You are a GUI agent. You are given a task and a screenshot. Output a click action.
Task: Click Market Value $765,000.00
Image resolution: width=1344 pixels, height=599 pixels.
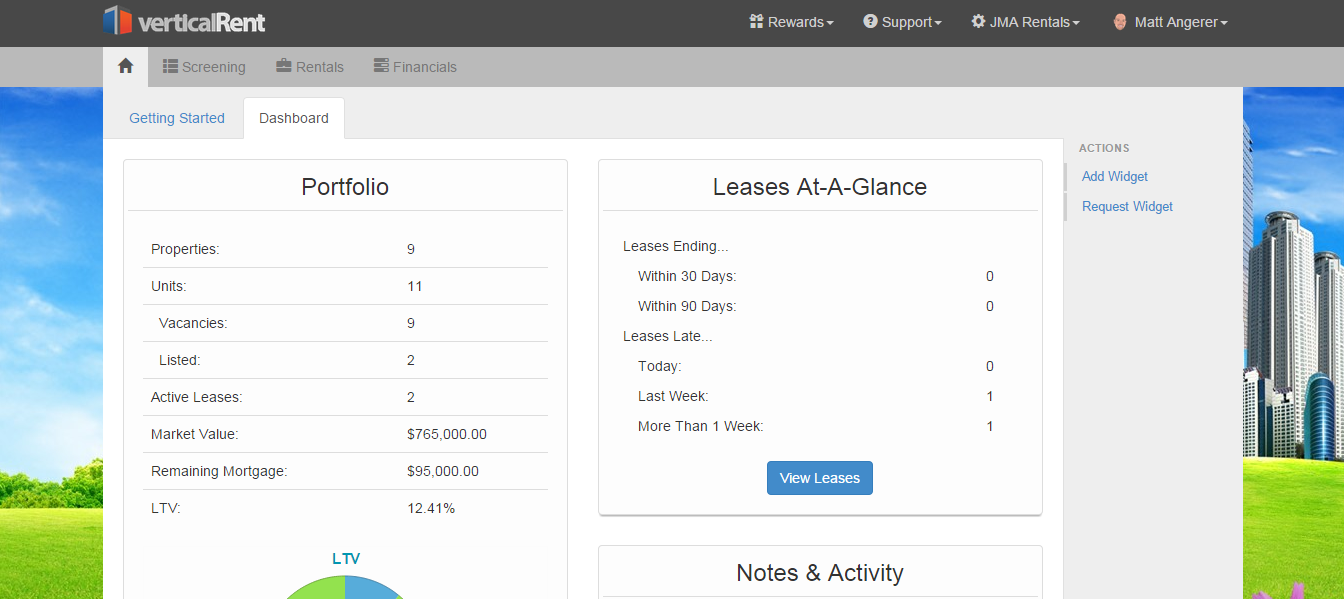click(447, 434)
